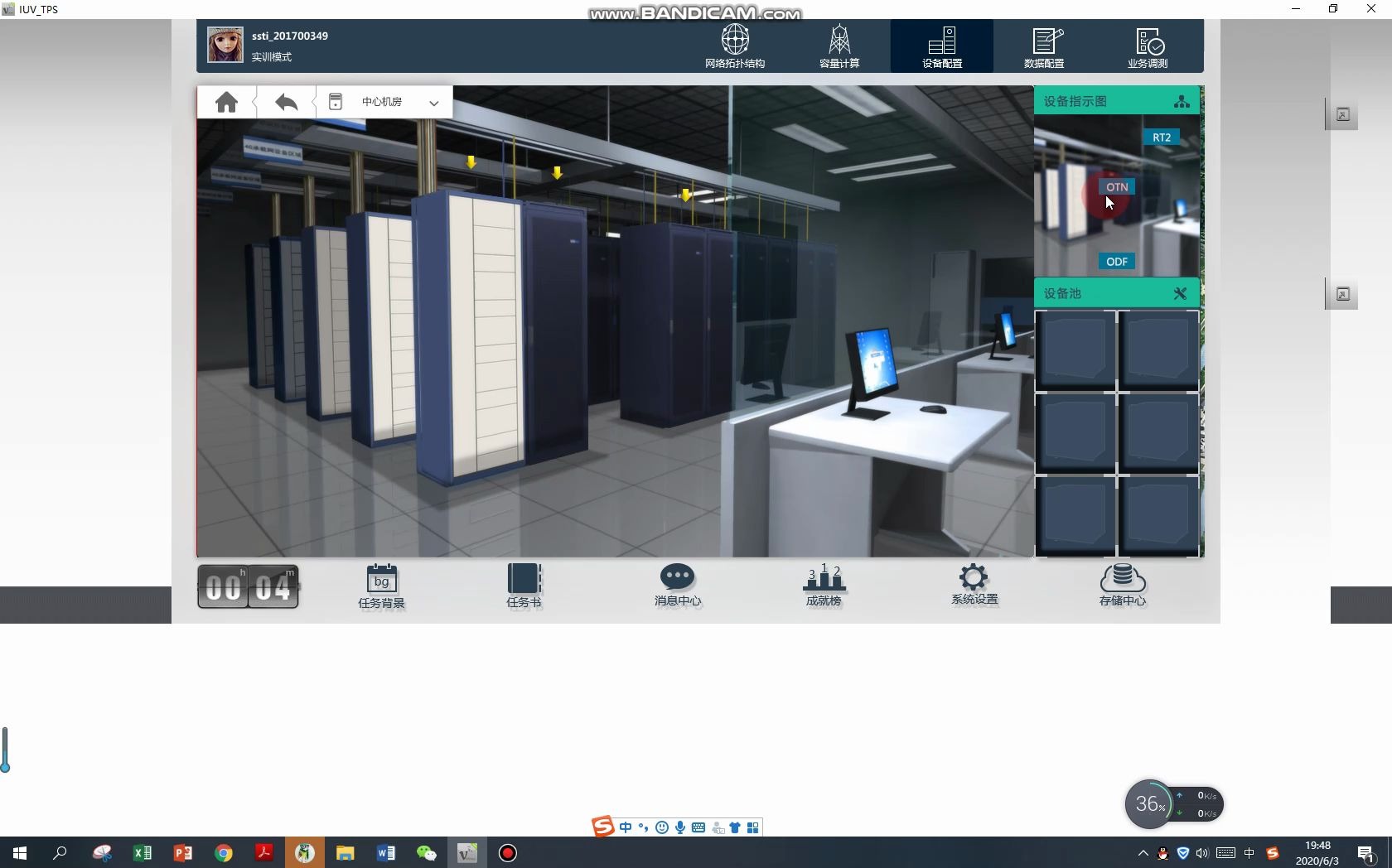1392x868 pixels.
Task: Click the IUV_TPS app icon in taskbar
Action: click(x=467, y=852)
